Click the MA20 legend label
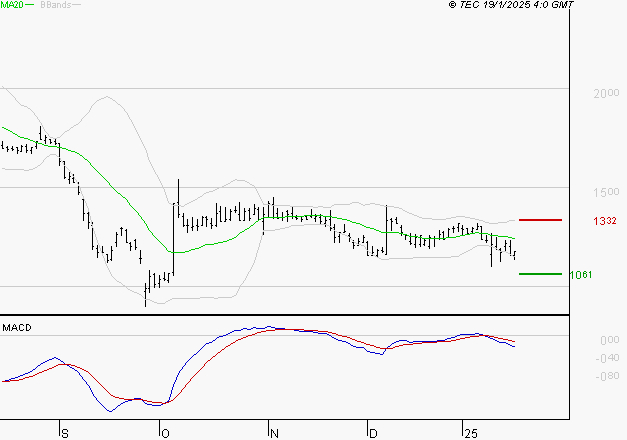 (x=11, y=5)
